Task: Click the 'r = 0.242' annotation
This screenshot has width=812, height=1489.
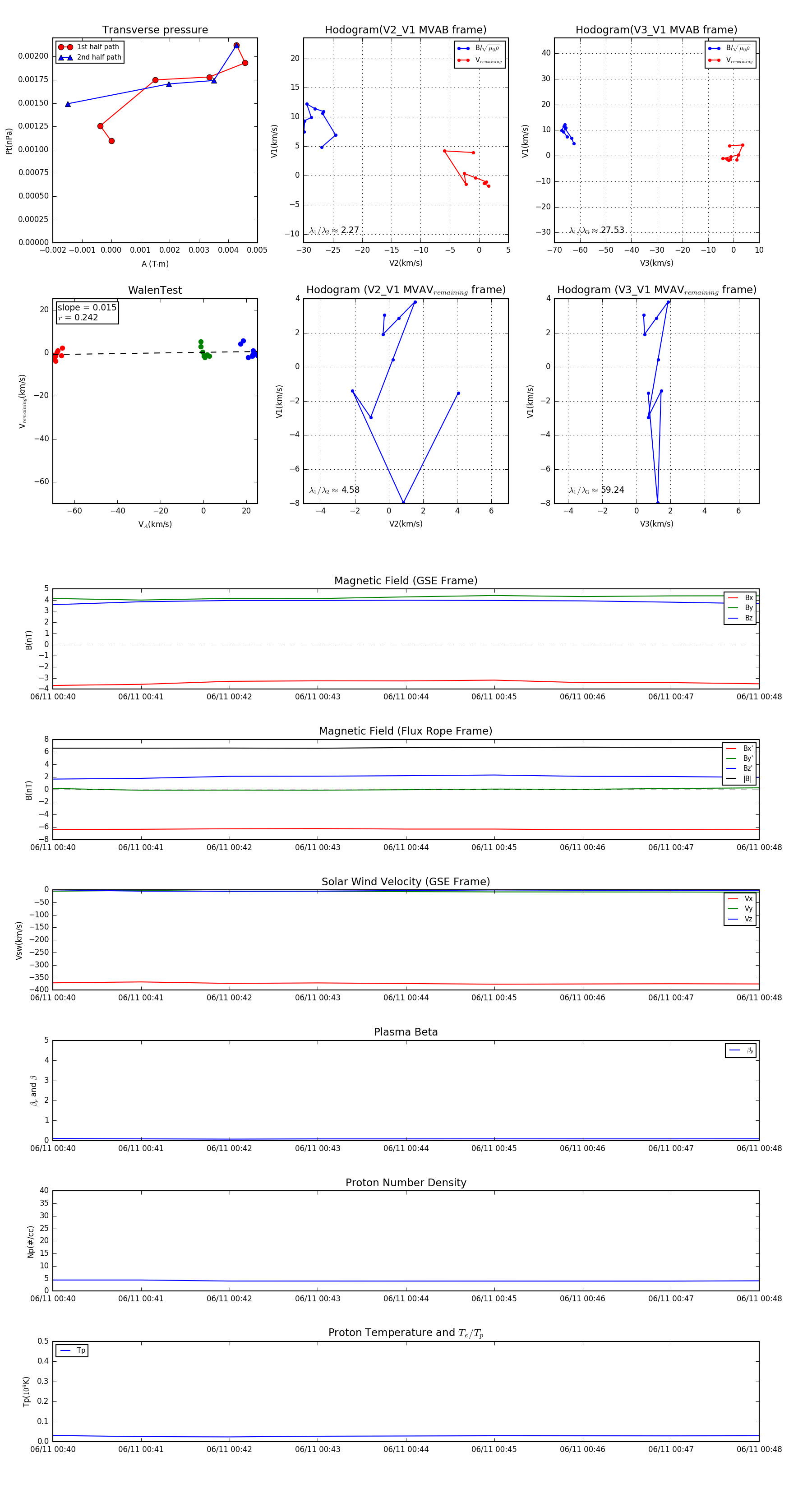Action: pos(78,317)
